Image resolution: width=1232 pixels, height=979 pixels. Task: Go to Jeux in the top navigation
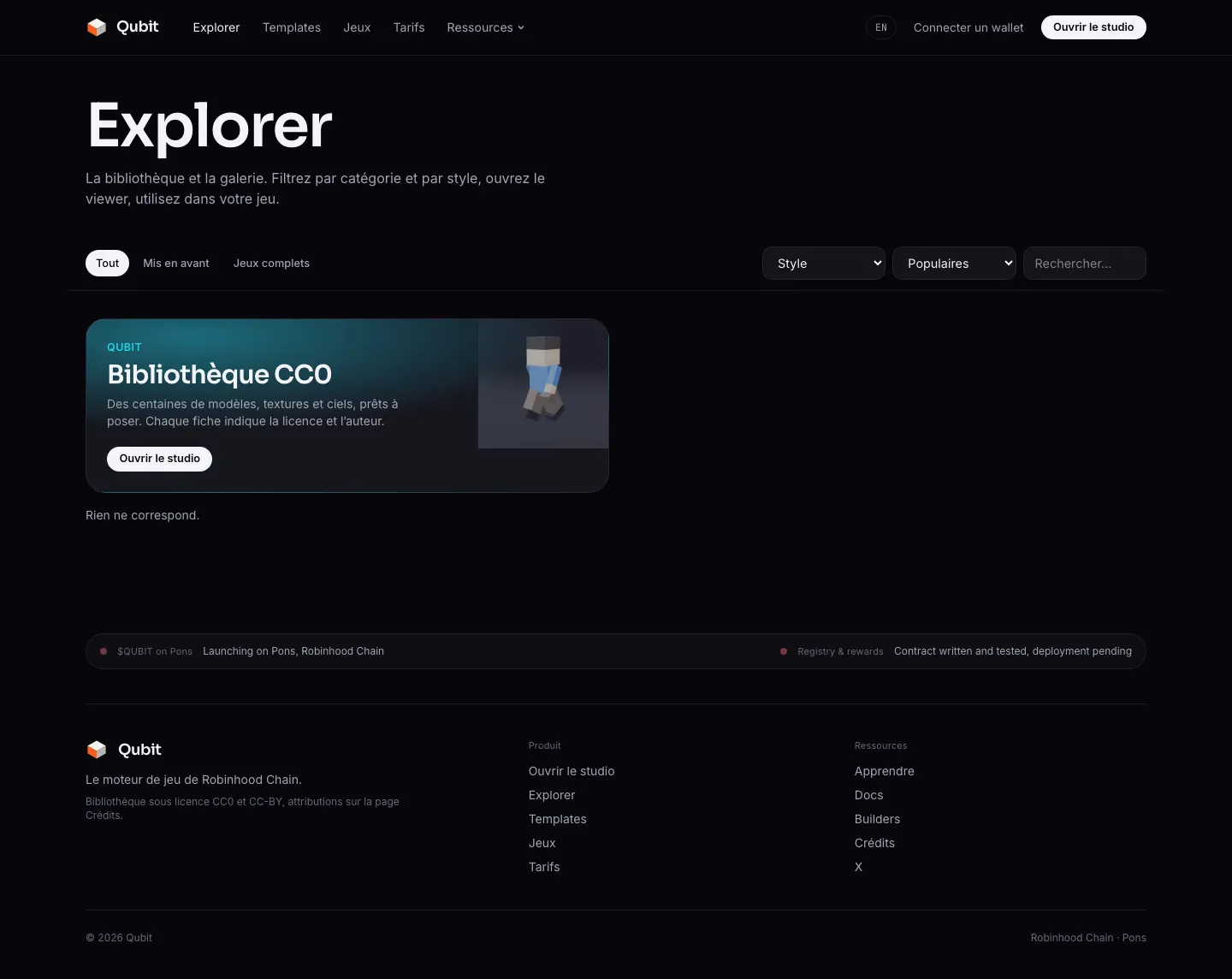tap(357, 27)
